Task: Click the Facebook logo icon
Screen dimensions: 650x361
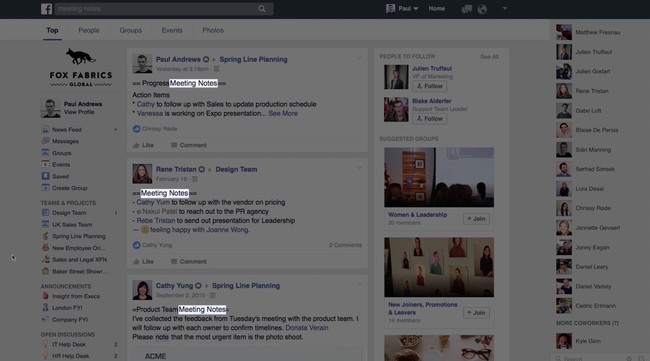Action: tap(46, 9)
